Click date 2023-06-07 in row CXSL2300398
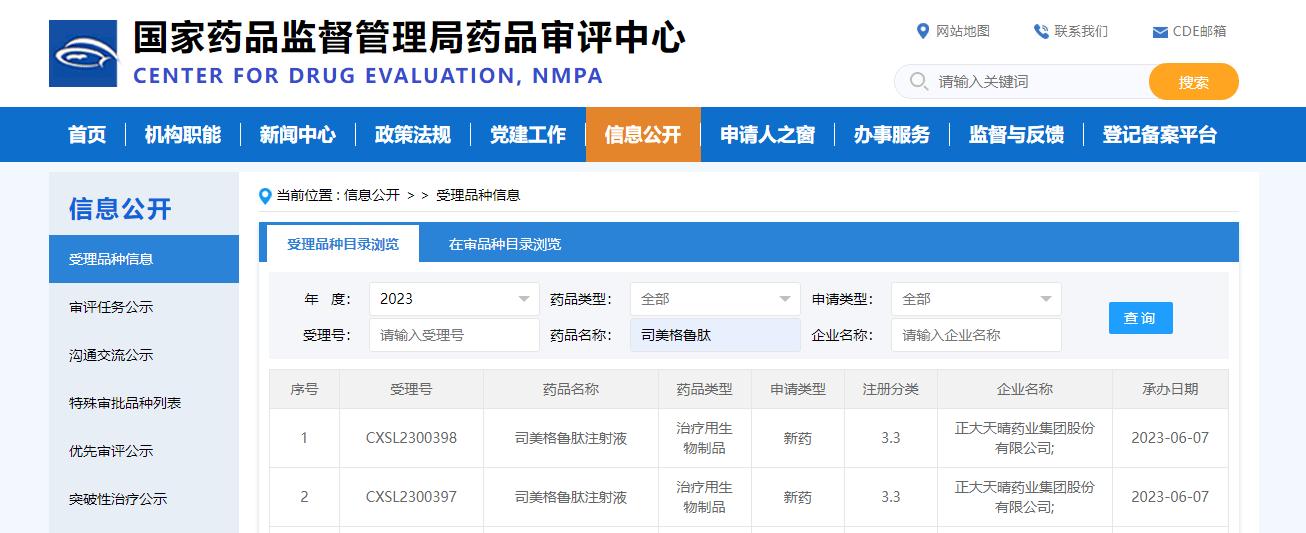1306x533 pixels. (1170, 438)
